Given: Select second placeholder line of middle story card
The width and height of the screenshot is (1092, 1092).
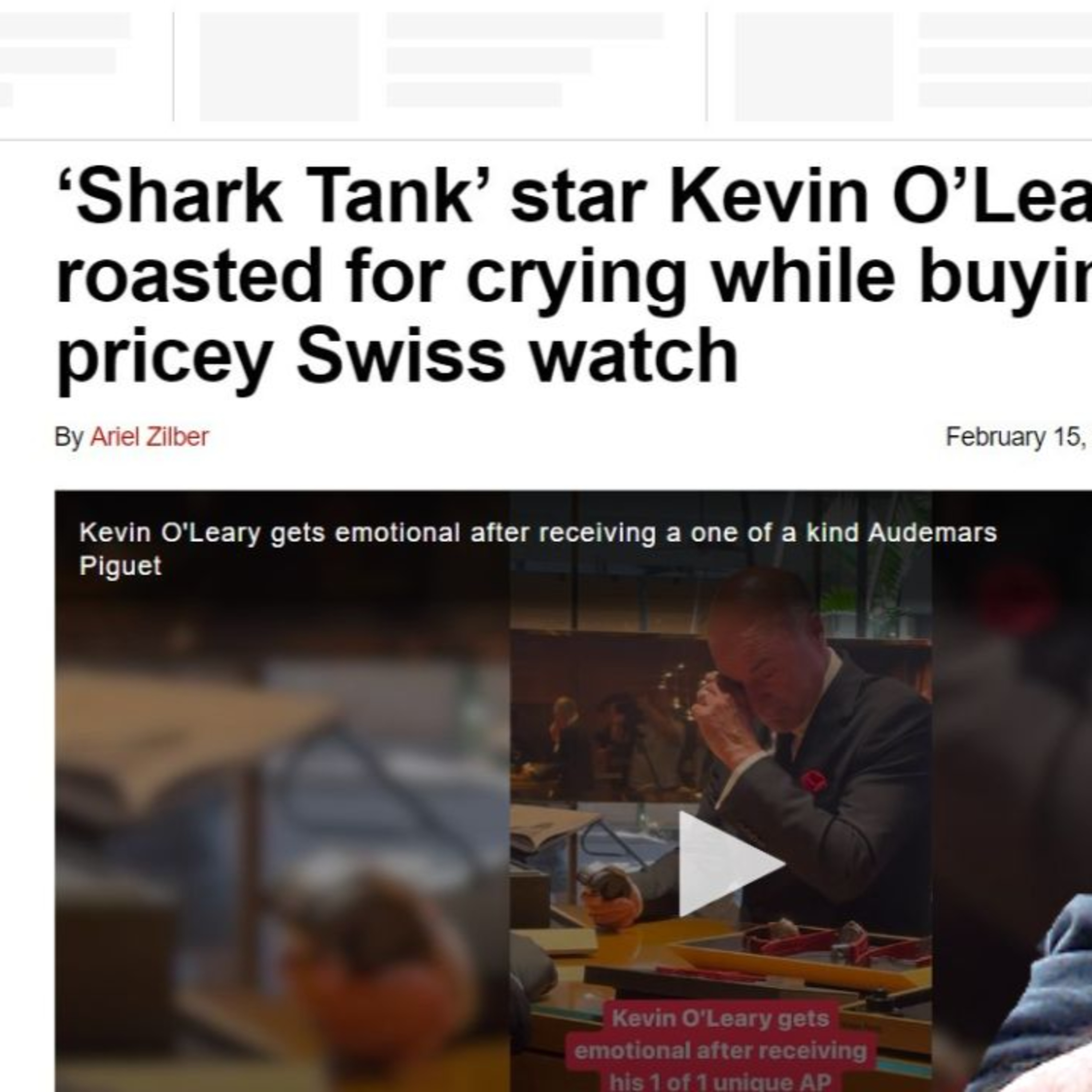Looking at the screenshot, I should [x=489, y=60].
